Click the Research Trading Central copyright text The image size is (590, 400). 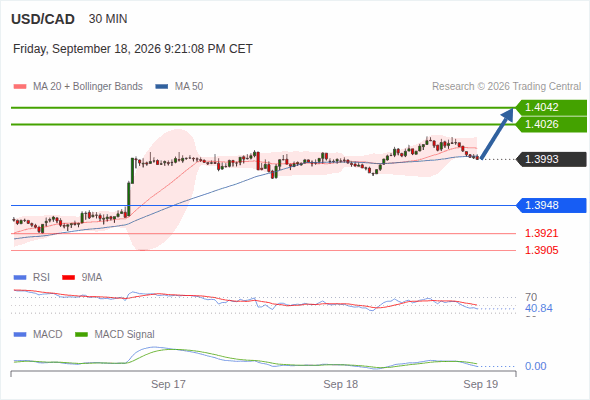(x=506, y=87)
